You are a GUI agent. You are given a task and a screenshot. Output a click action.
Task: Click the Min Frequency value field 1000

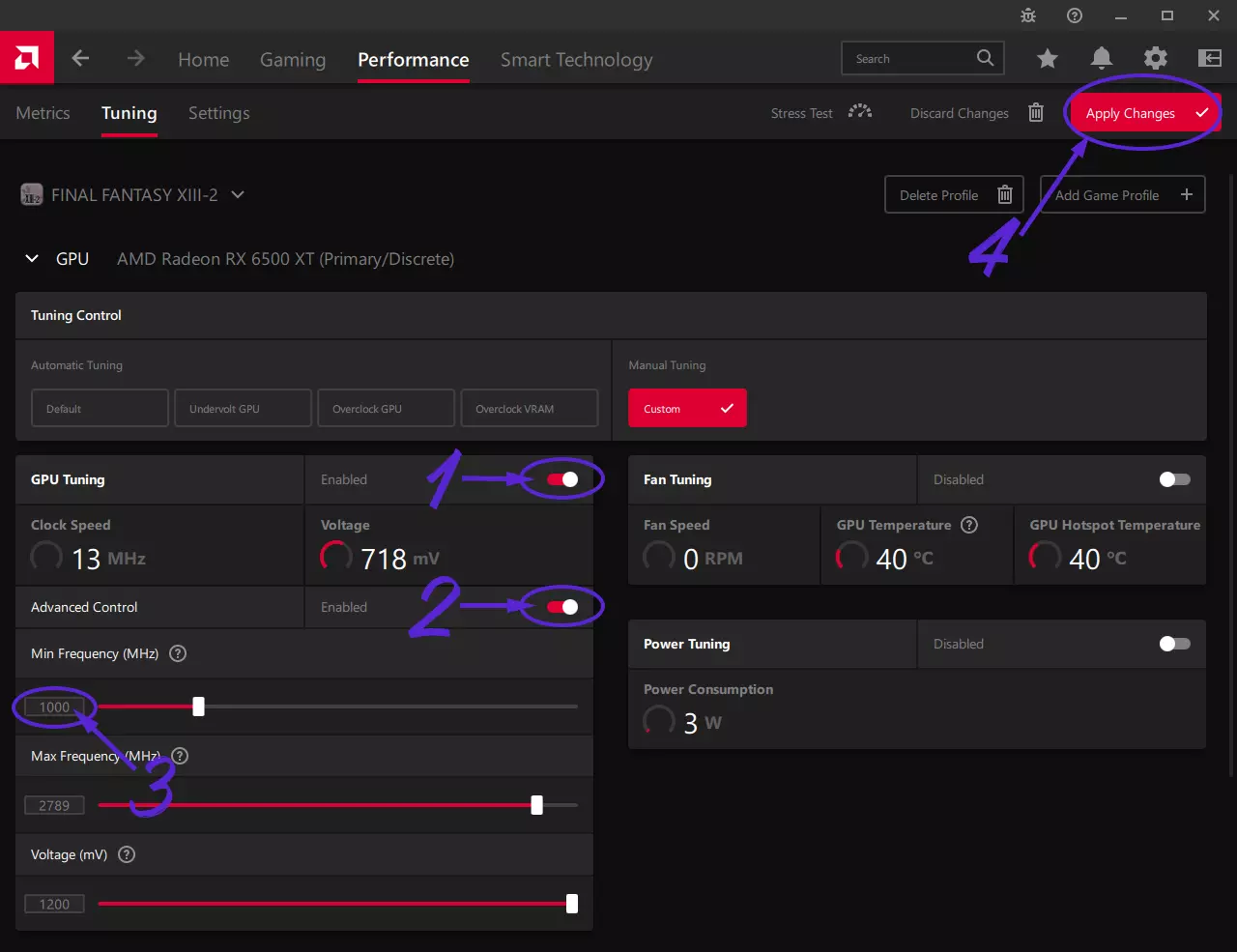54,707
